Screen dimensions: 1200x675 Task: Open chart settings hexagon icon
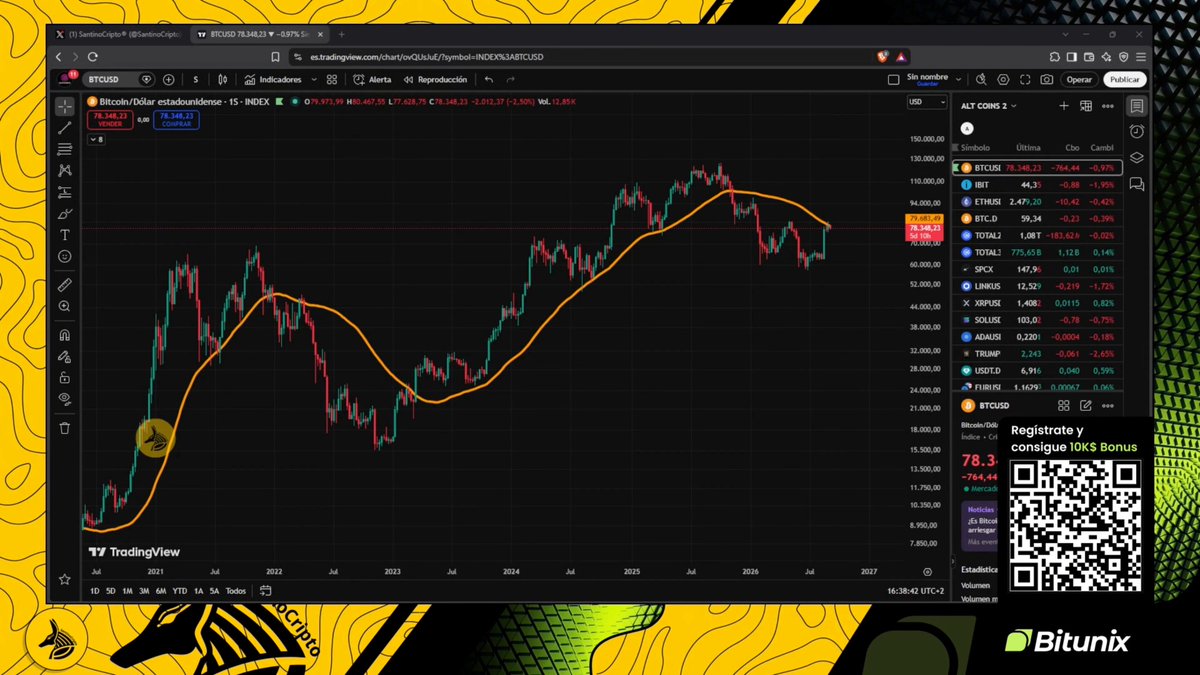tap(1003, 79)
